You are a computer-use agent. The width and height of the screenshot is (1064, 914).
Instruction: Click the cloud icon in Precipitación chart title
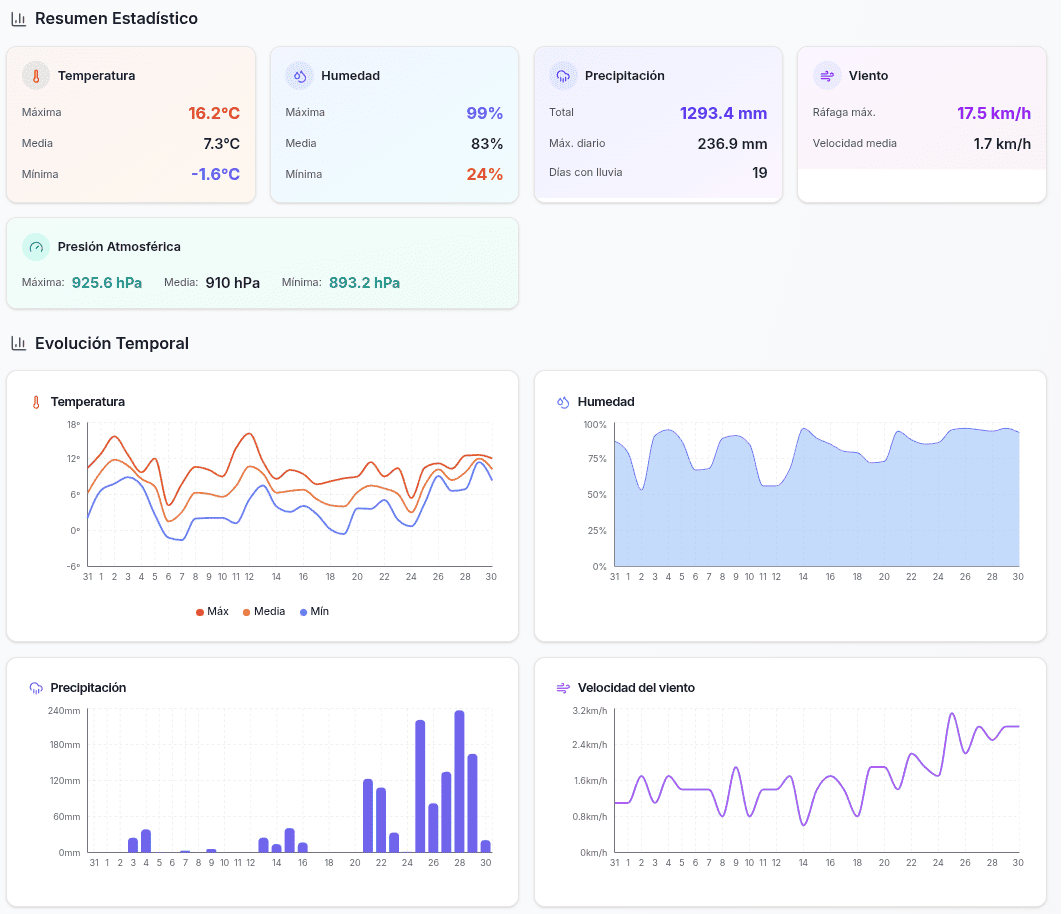36,688
